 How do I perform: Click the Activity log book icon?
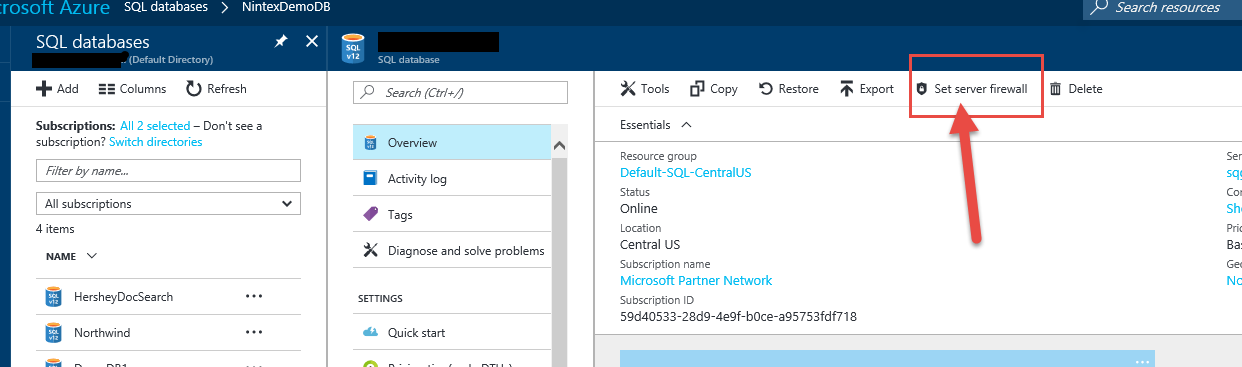point(370,179)
